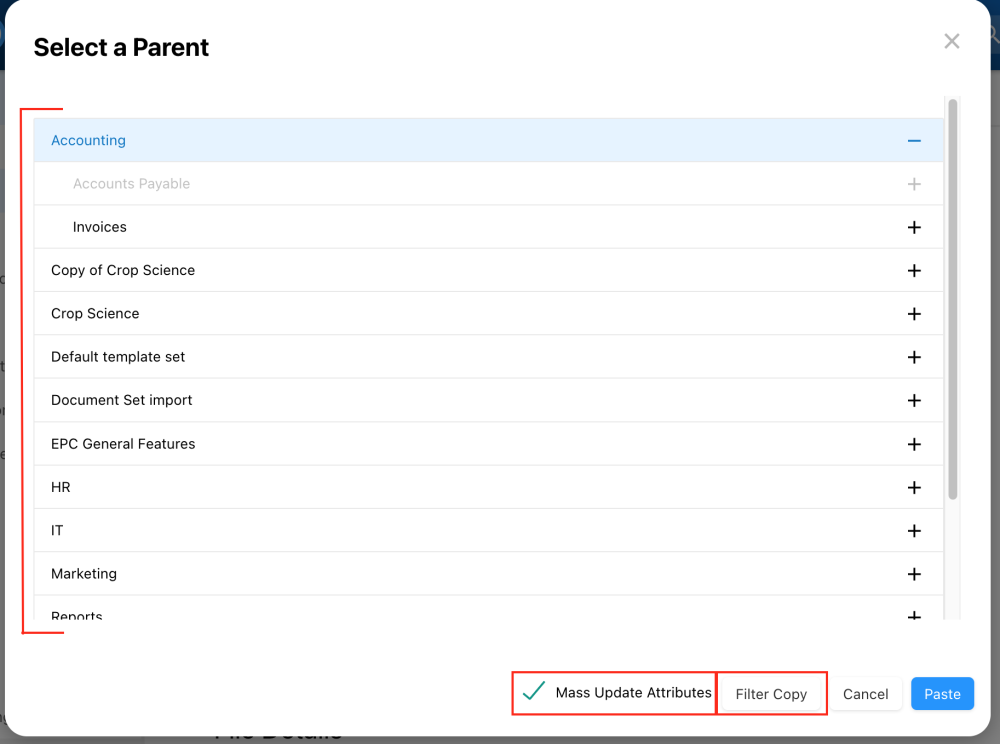Click plus icon next to Crop Science
Viewport: 1000px width, 744px height.
[913, 314]
